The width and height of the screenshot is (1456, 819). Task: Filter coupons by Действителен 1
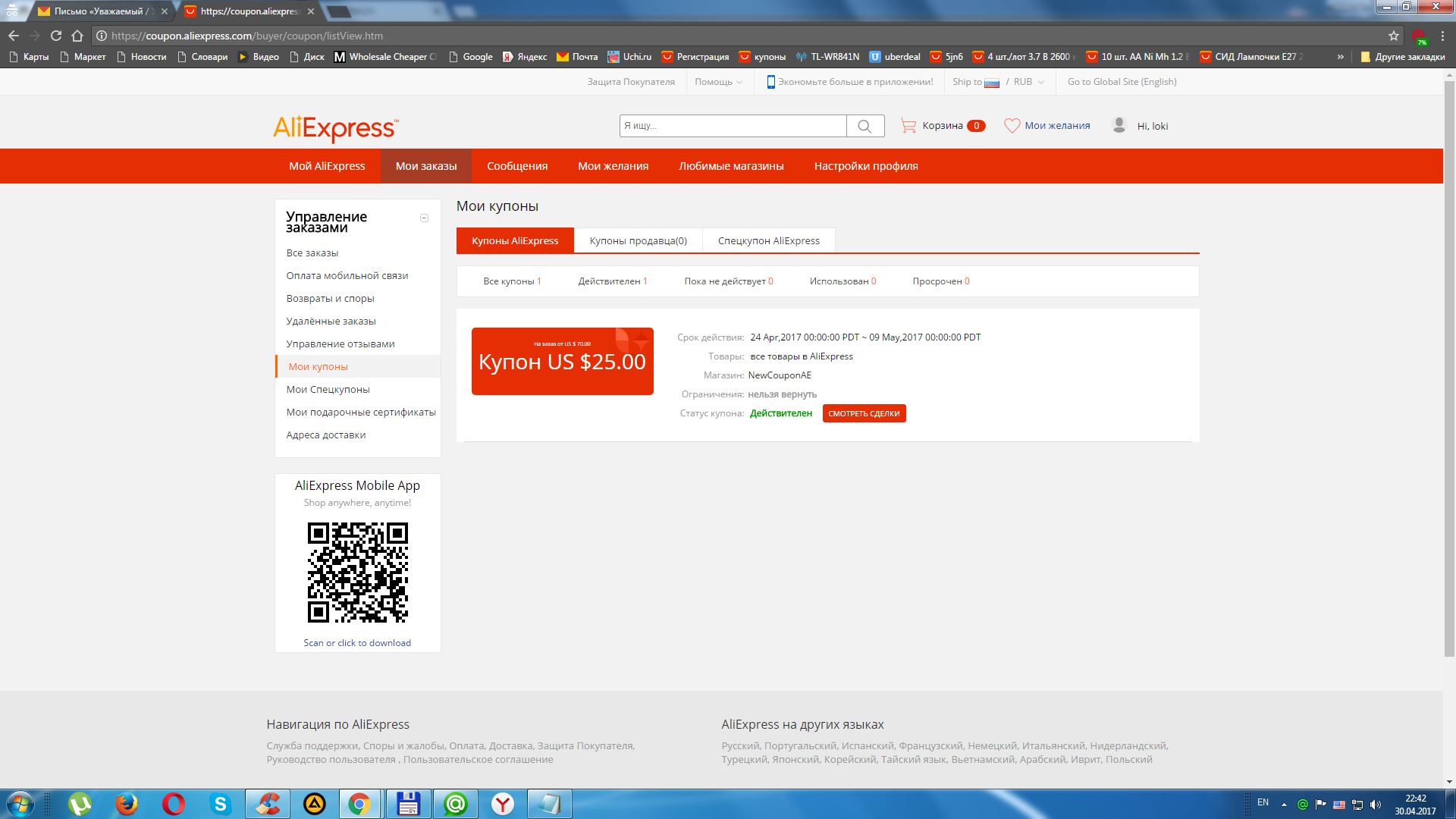(613, 281)
